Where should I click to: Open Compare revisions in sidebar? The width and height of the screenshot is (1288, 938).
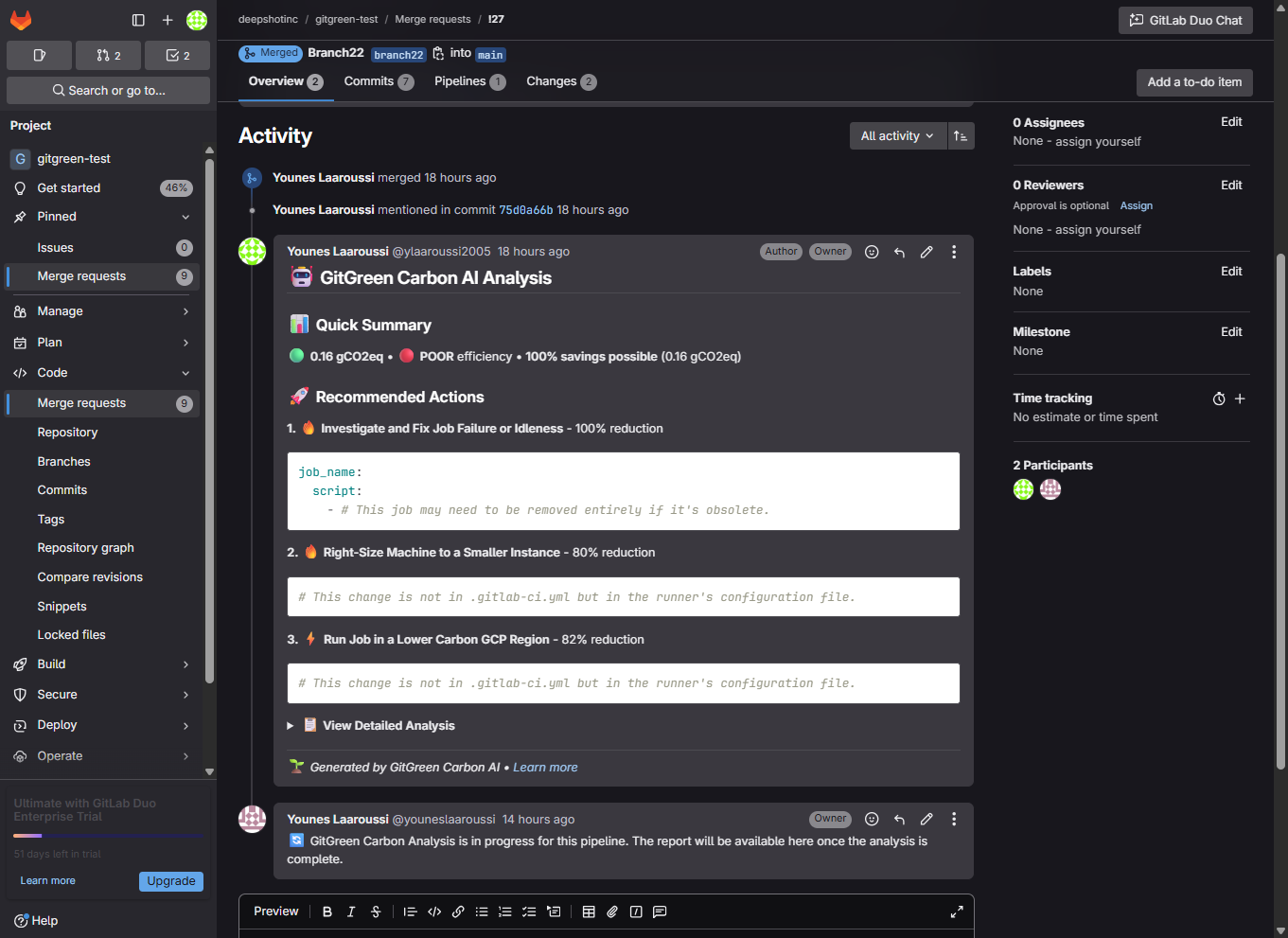click(90, 577)
